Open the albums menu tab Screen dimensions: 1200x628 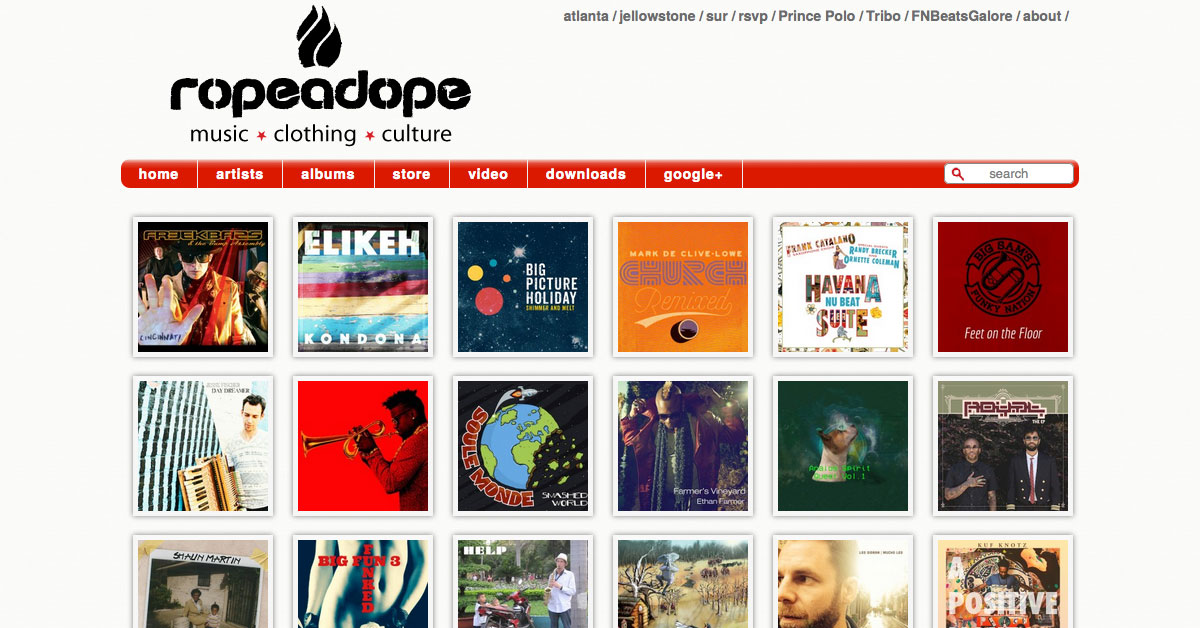328,174
